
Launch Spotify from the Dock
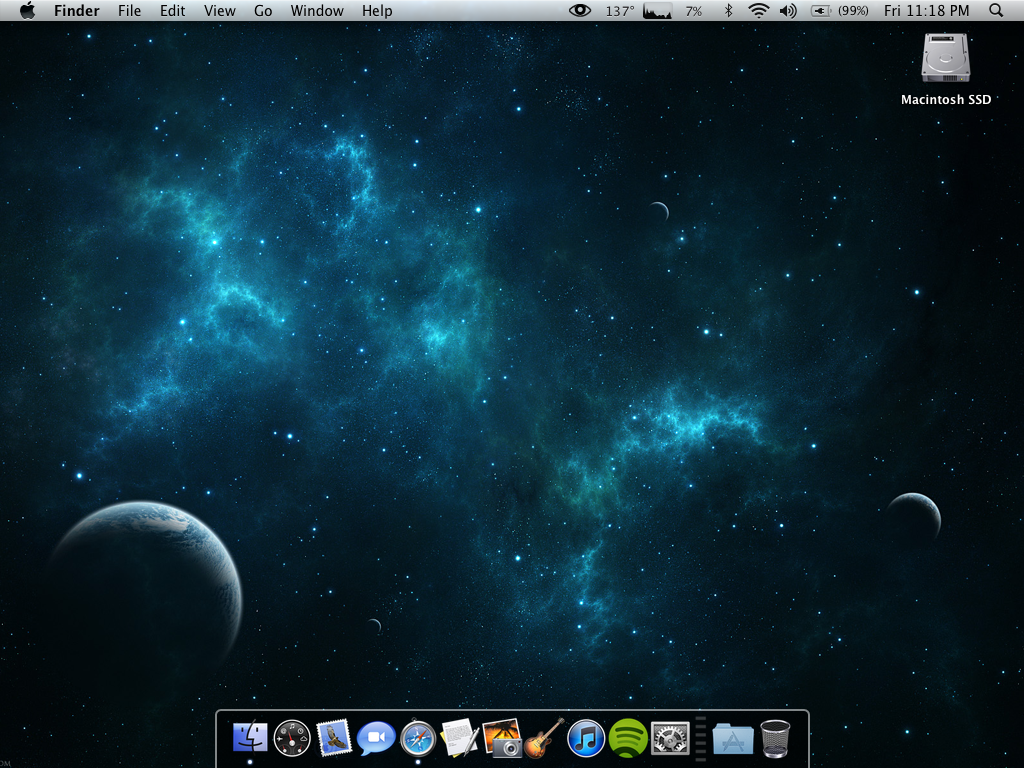click(x=628, y=738)
